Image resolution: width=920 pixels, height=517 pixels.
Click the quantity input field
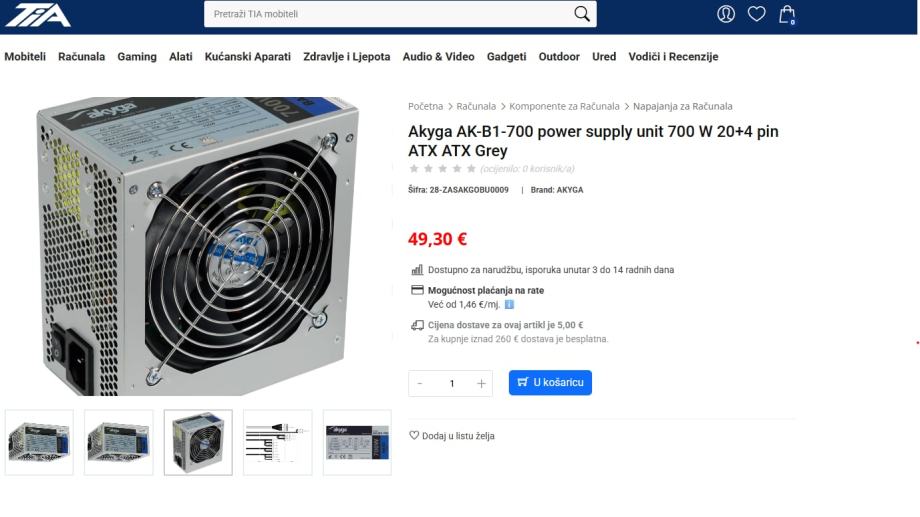(451, 383)
